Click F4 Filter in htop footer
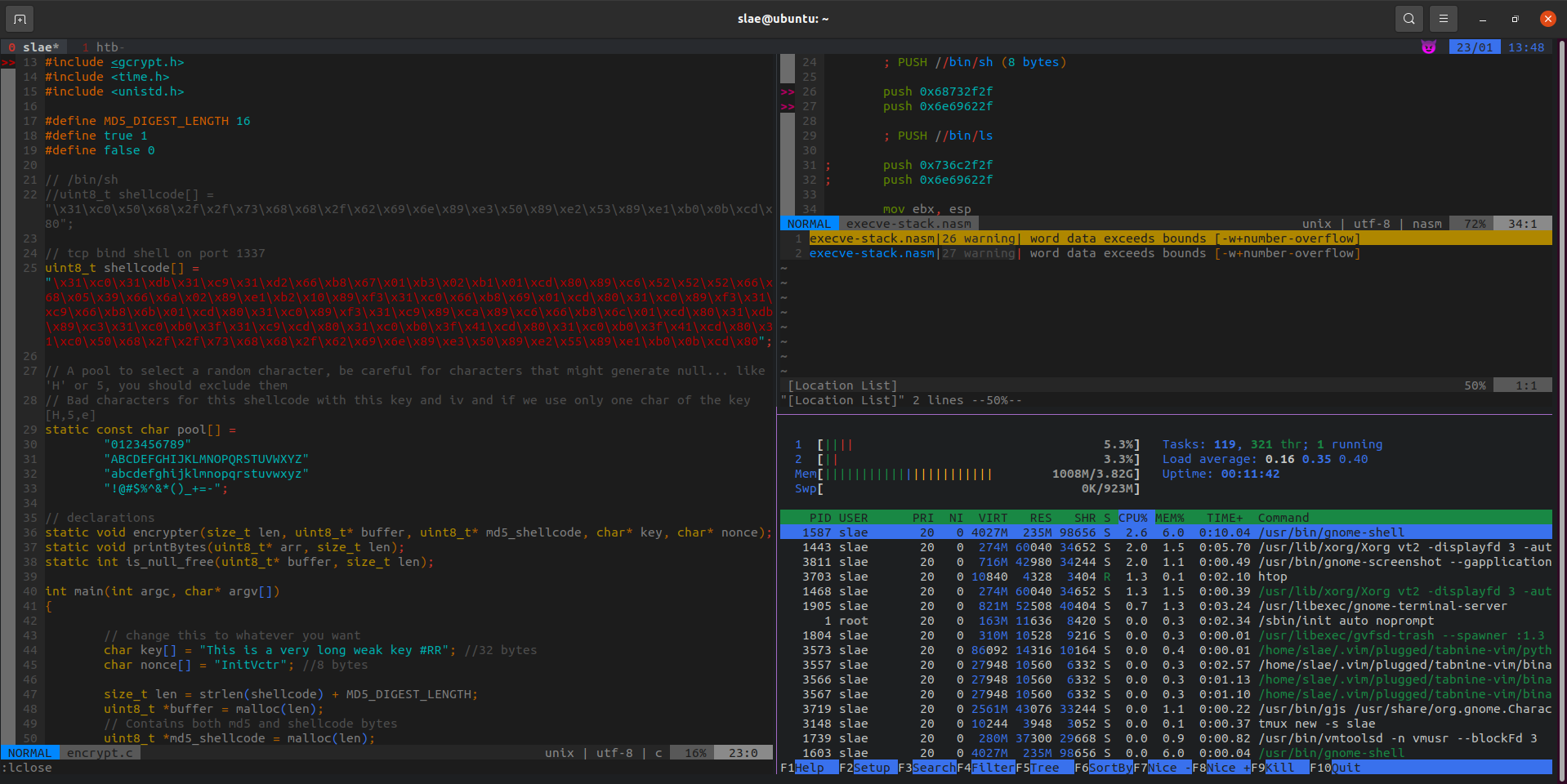 tap(985, 768)
